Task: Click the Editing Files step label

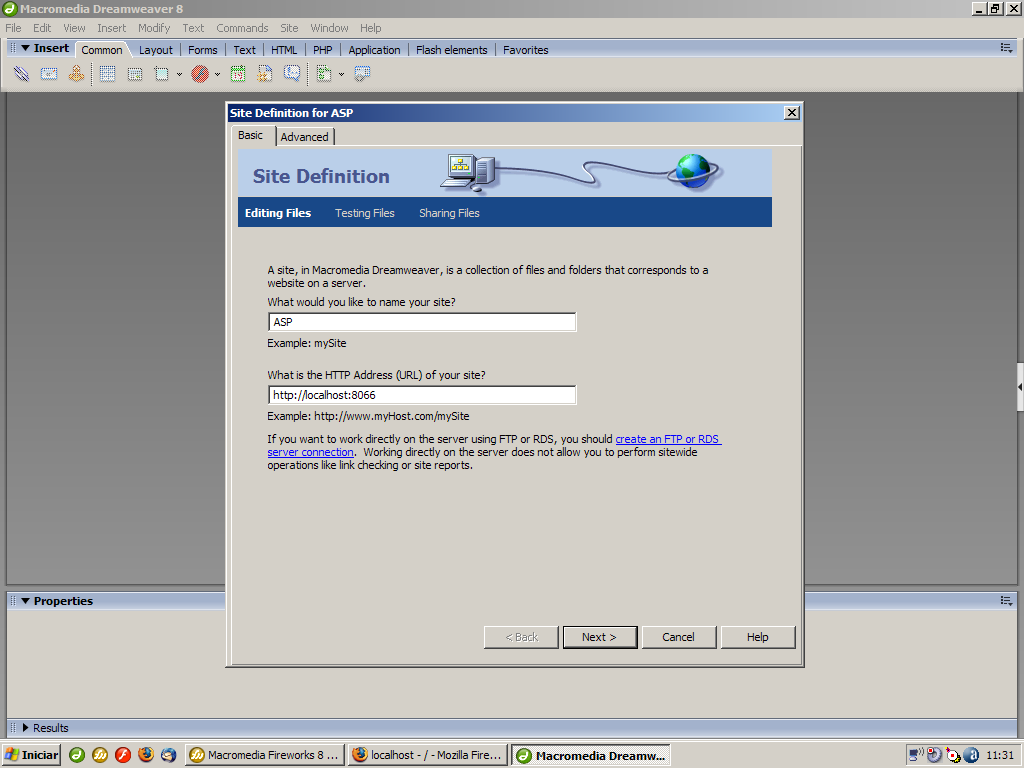Action: coord(278,213)
